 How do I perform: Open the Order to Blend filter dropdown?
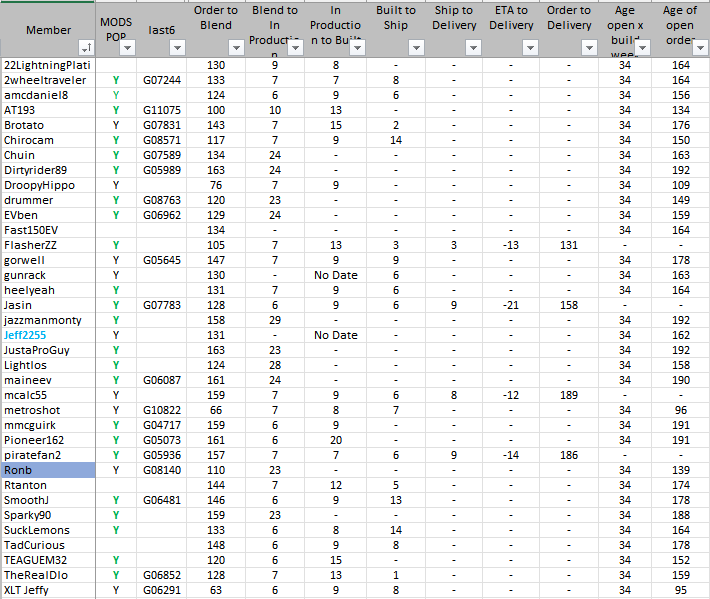coord(236,47)
